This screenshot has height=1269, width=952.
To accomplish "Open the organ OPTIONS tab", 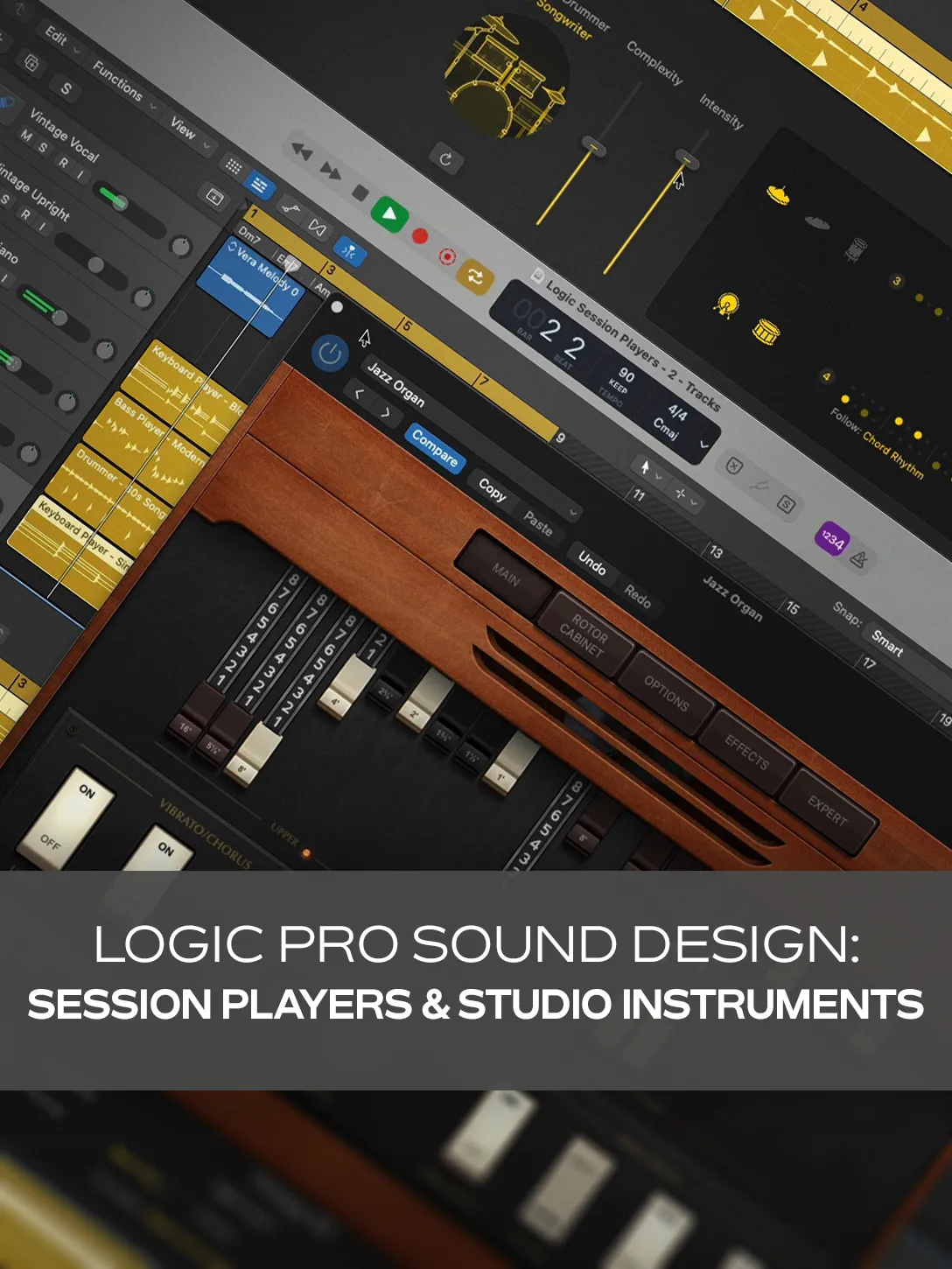I will coord(667,693).
